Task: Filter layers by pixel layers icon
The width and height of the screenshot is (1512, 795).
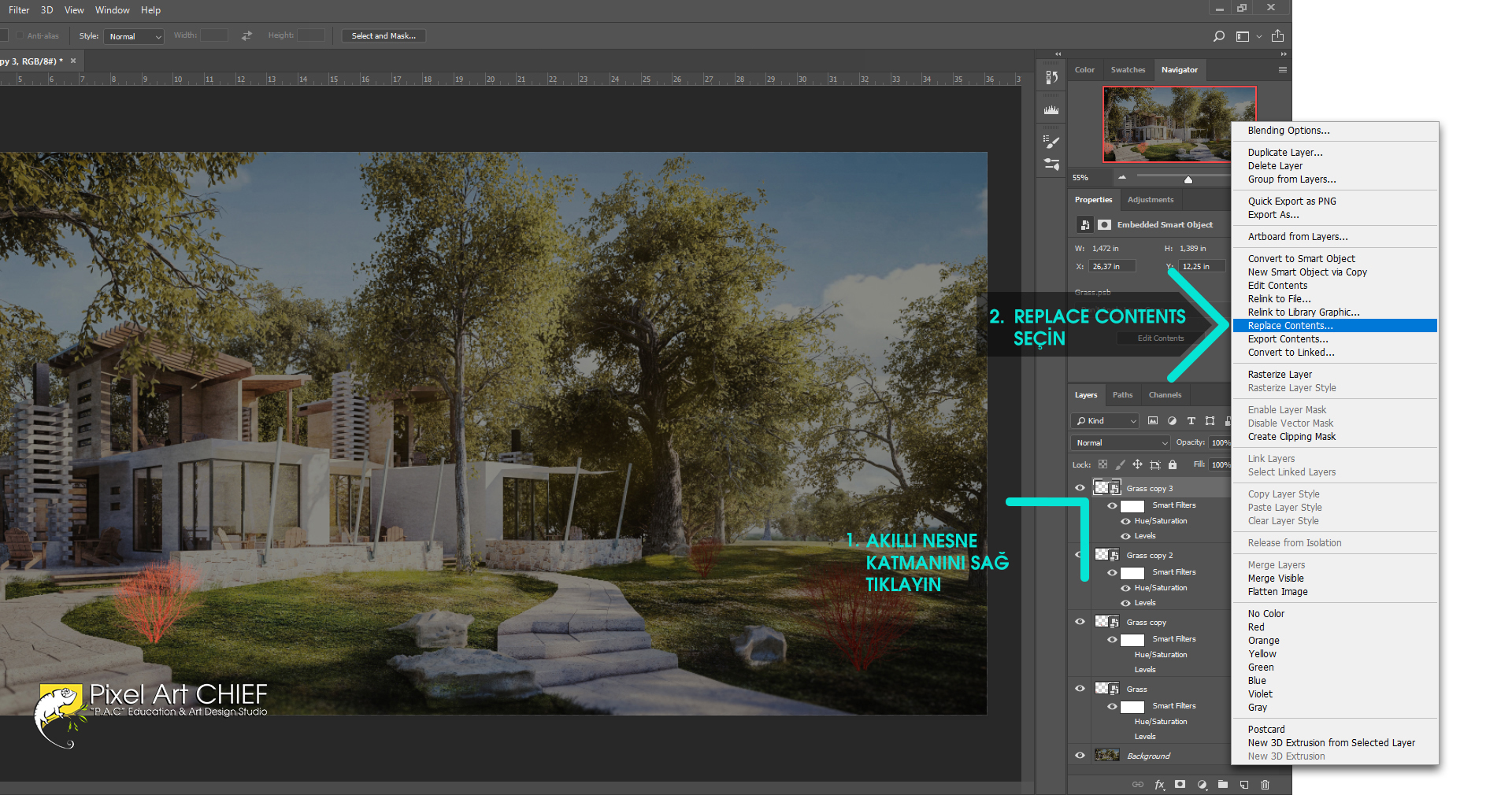Action: tap(1153, 421)
